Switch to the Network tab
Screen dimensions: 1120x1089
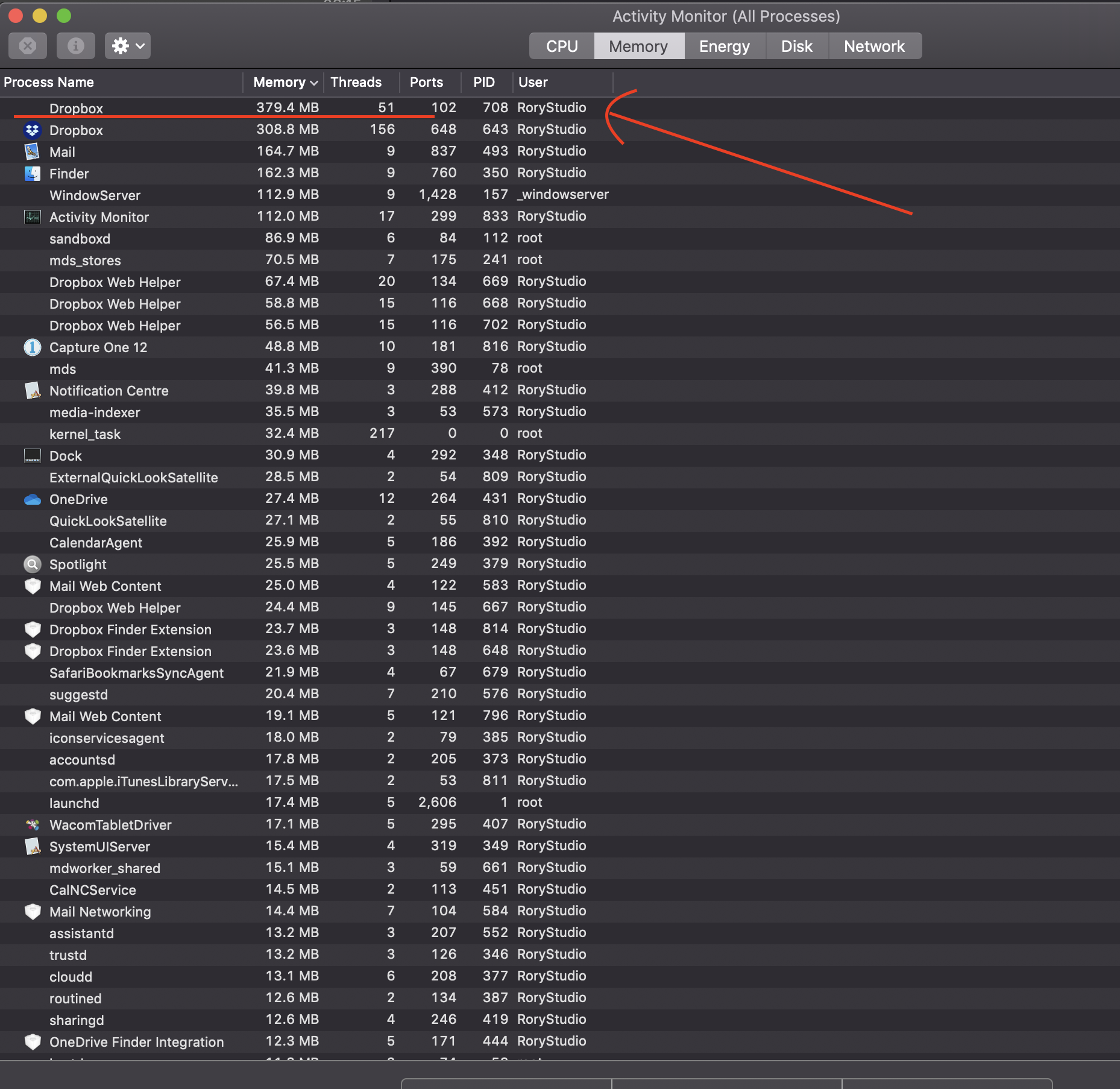pyautogui.click(x=875, y=46)
